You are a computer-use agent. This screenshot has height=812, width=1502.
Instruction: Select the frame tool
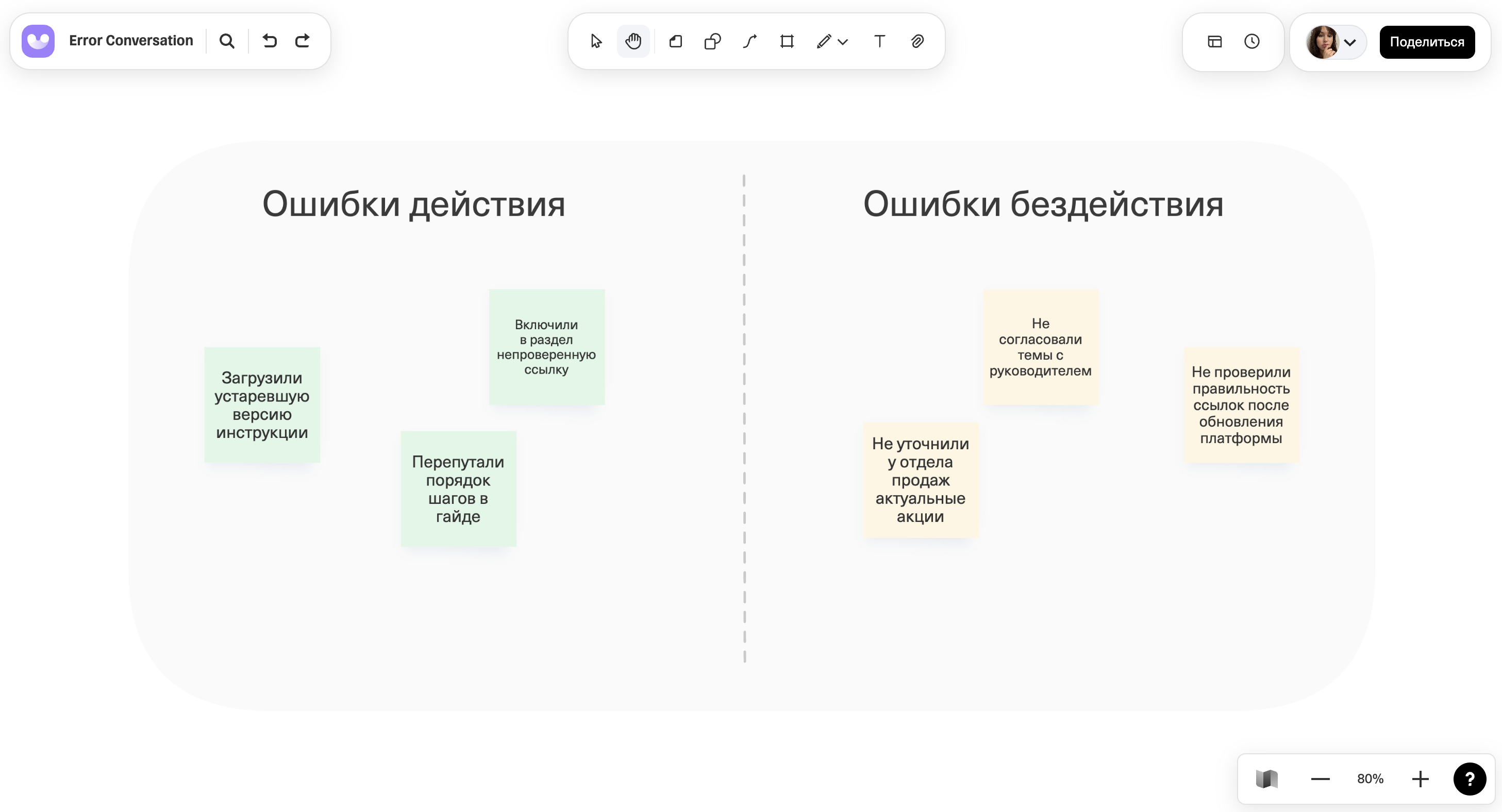pos(787,41)
